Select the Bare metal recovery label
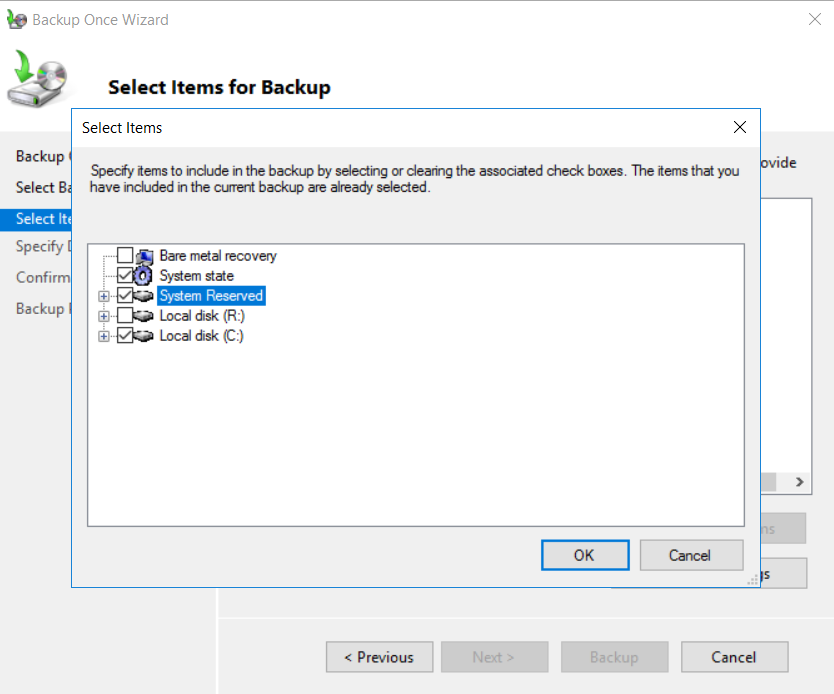Viewport: 834px width, 694px height. [x=218, y=256]
